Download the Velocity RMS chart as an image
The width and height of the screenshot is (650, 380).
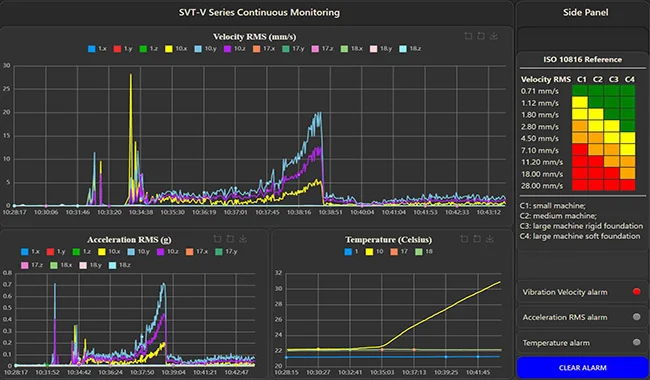click(494, 36)
